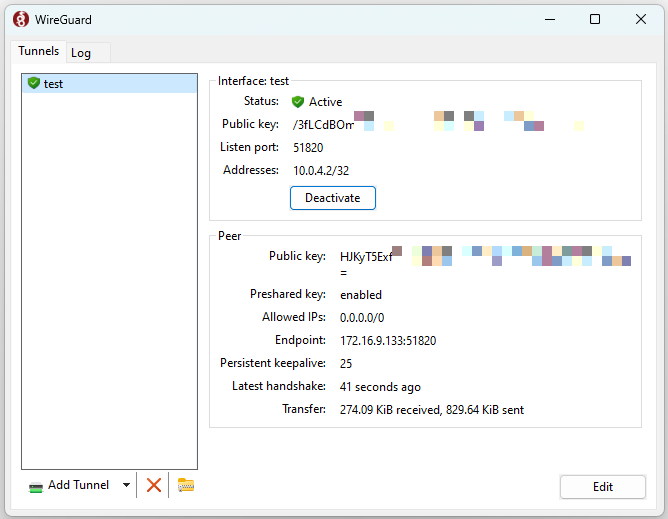Click the green shield icon beside test tunnel

pos(34,83)
